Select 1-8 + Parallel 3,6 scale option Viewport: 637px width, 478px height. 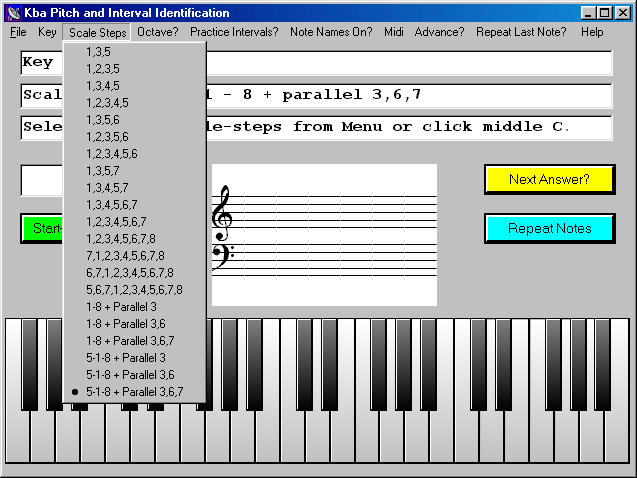click(126, 323)
